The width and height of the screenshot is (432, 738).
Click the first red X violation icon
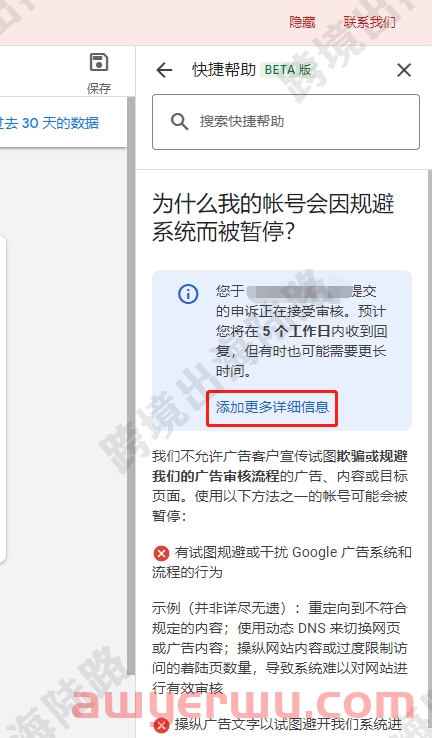161,553
